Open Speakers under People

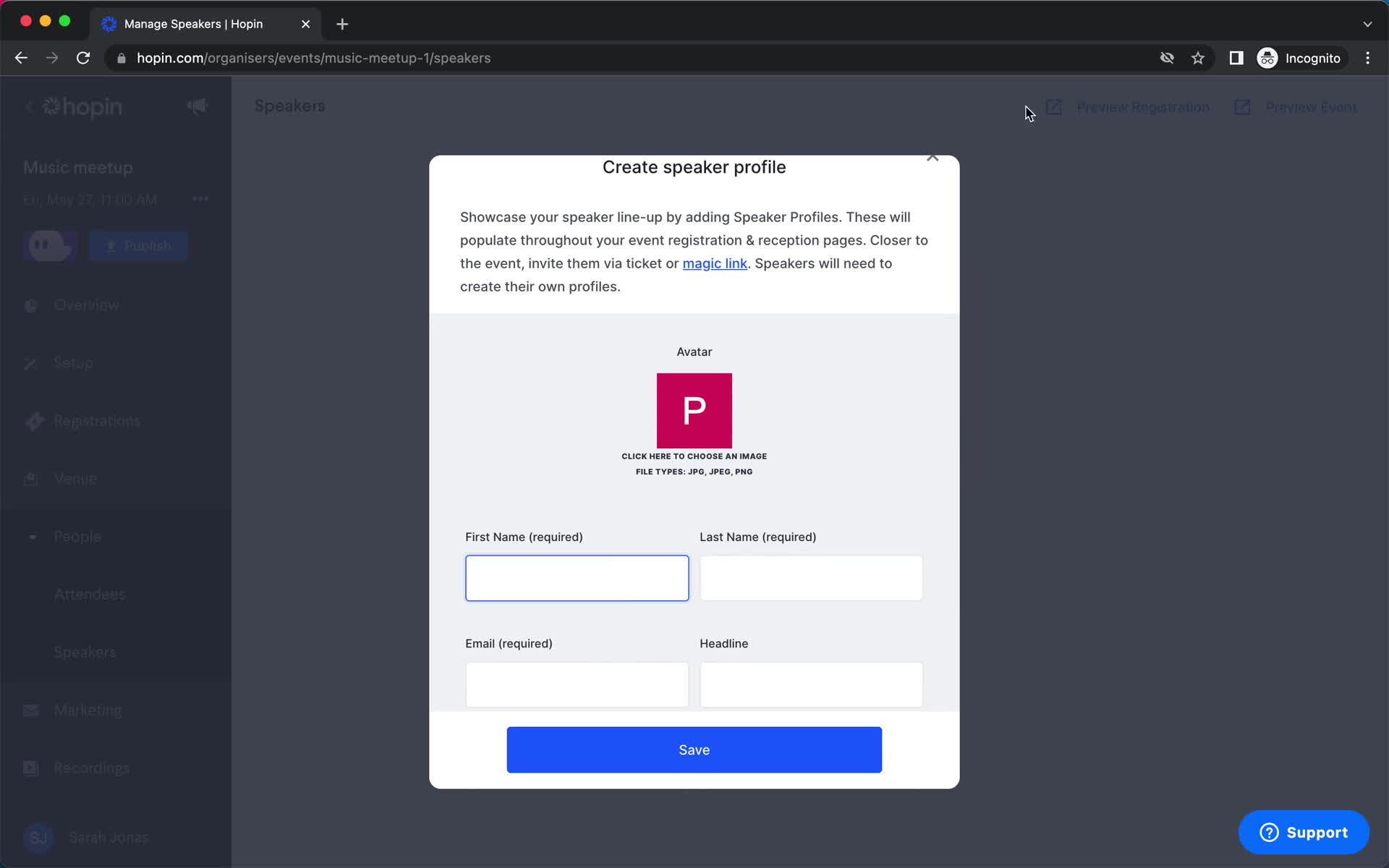click(85, 652)
